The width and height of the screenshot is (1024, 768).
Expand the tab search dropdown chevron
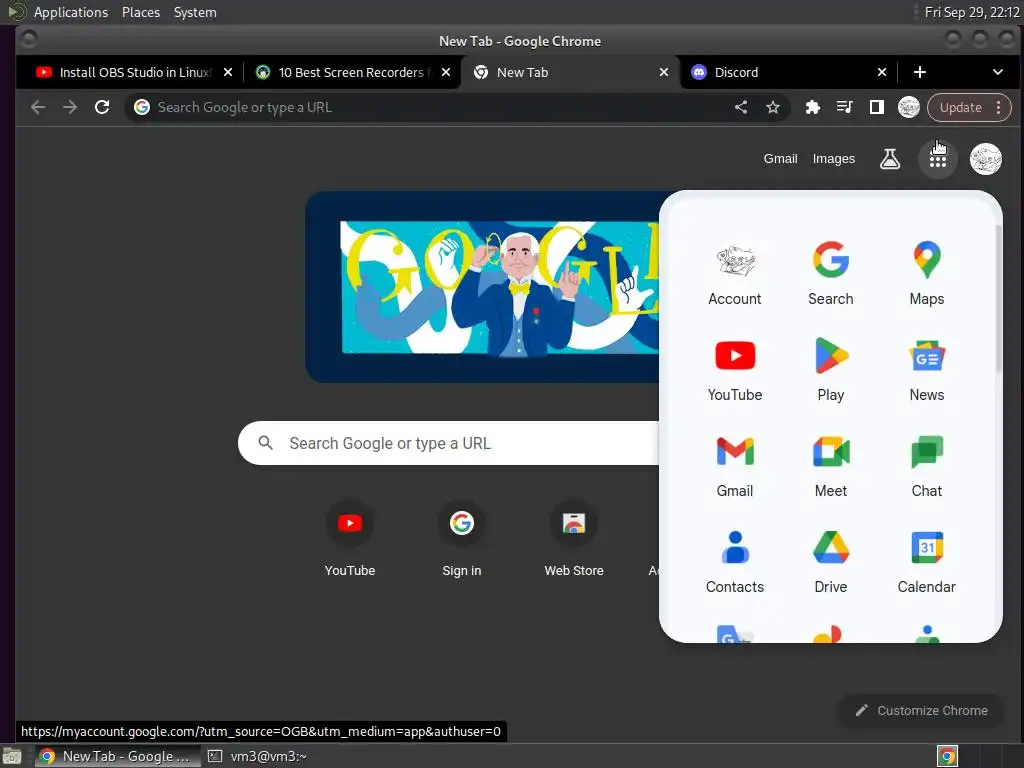pyautogui.click(x=997, y=72)
